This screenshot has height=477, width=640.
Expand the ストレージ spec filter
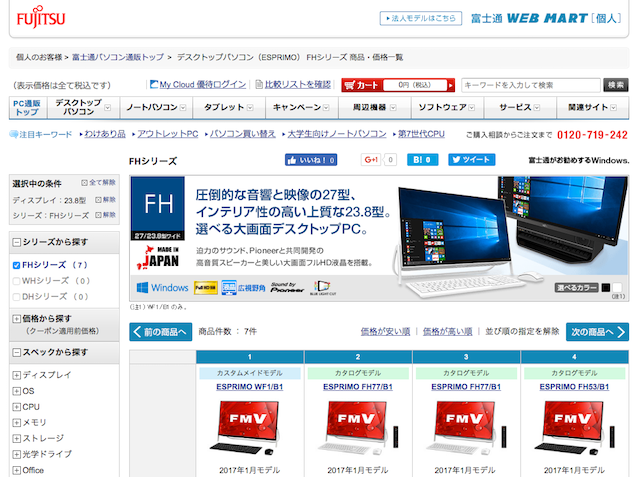click(16, 439)
